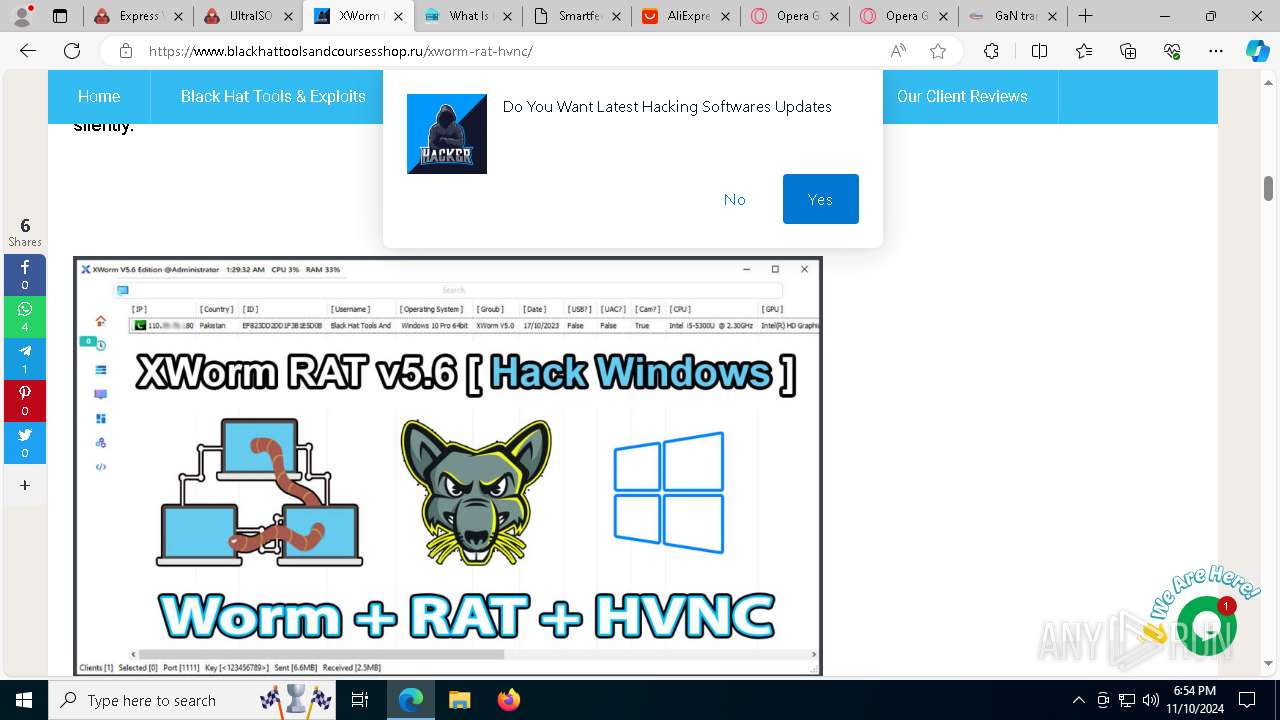Close the XWorm tab
This screenshot has width=1280, height=720.
click(x=397, y=16)
